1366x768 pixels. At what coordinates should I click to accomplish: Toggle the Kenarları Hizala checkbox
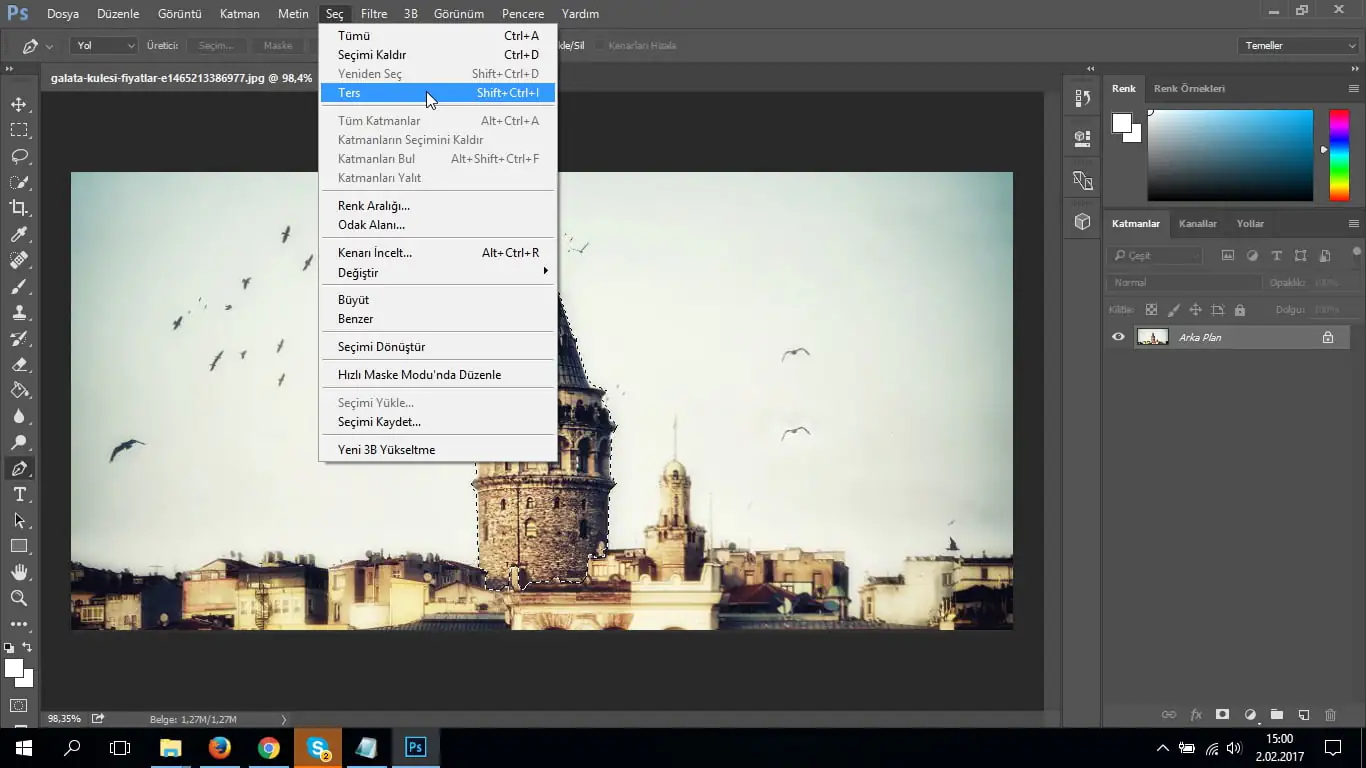(x=600, y=46)
